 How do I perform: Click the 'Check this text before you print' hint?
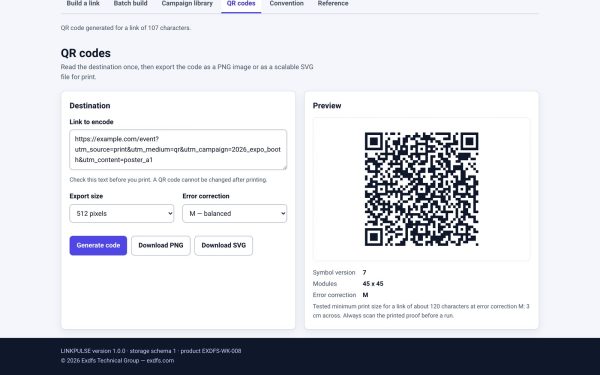(x=168, y=179)
